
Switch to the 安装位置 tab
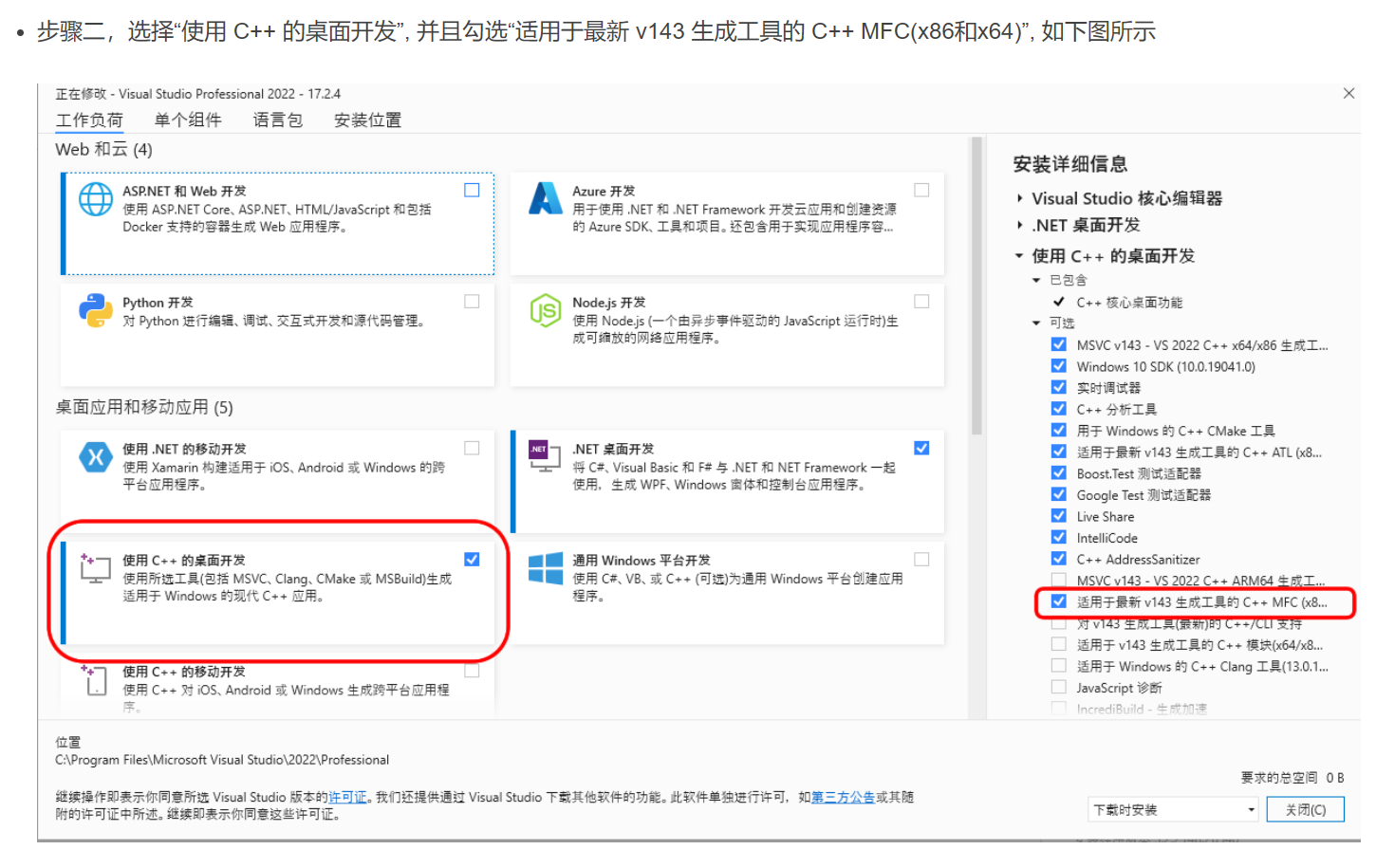pyautogui.click(x=368, y=120)
